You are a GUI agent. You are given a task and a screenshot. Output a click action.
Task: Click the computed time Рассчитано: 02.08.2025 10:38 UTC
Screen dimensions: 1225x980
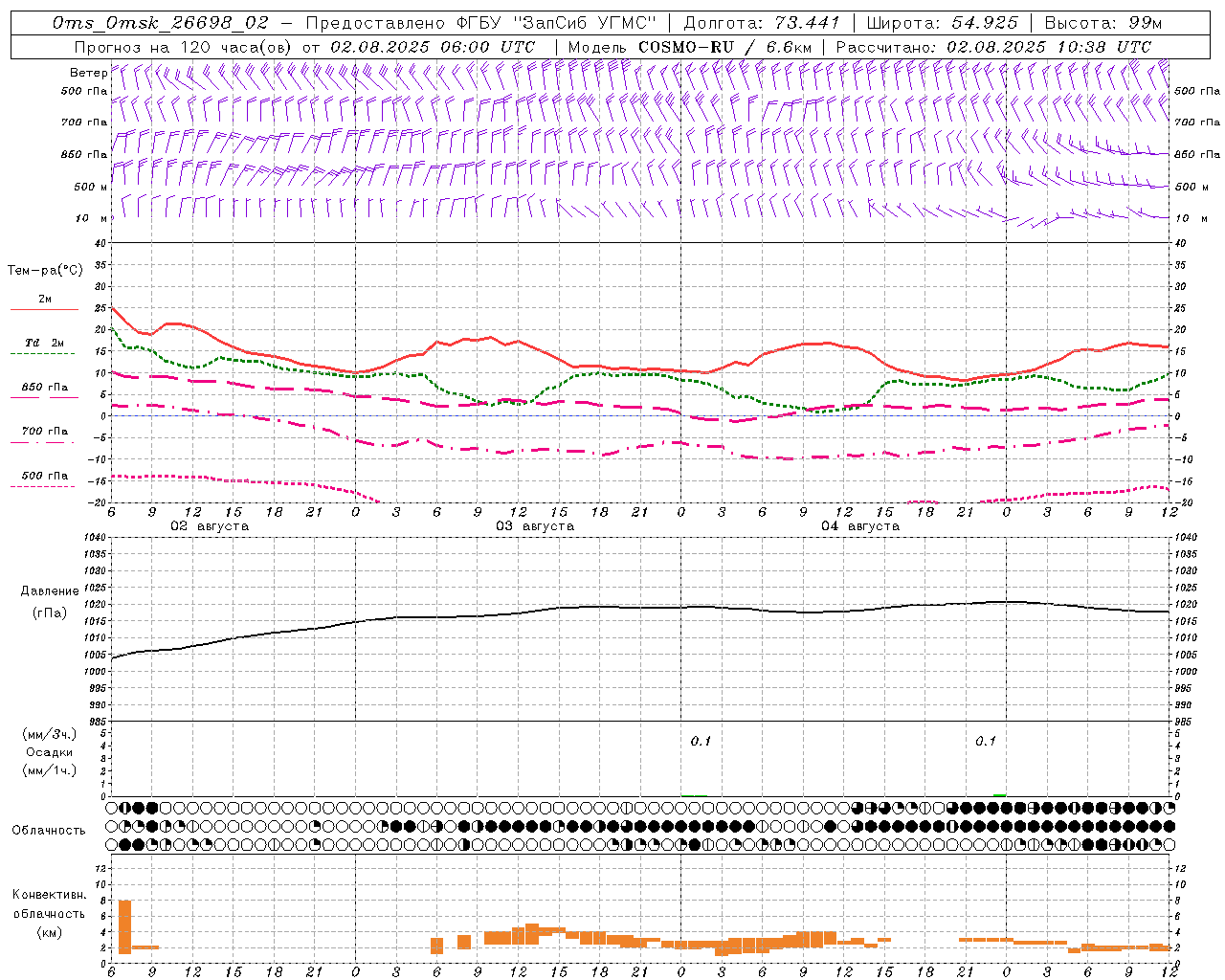point(993,47)
